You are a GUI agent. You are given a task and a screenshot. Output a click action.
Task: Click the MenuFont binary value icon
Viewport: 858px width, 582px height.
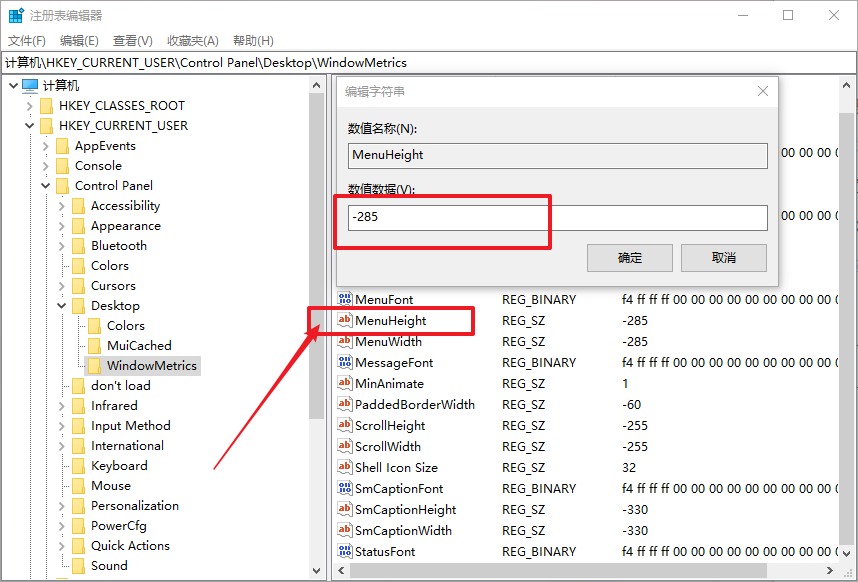click(345, 300)
